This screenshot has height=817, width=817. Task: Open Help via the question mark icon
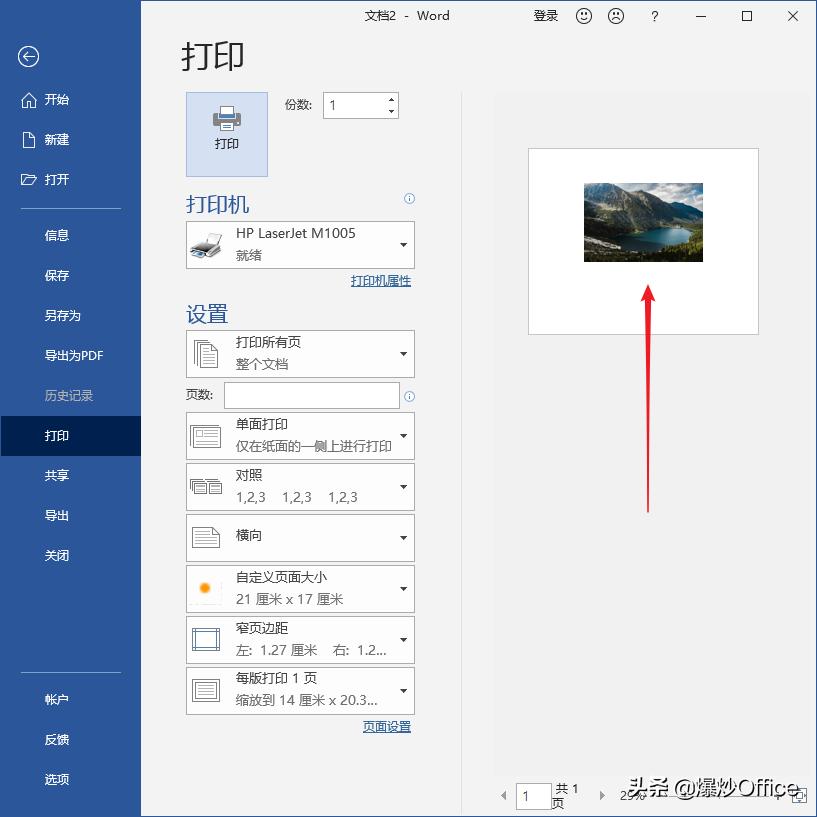coord(654,16)
